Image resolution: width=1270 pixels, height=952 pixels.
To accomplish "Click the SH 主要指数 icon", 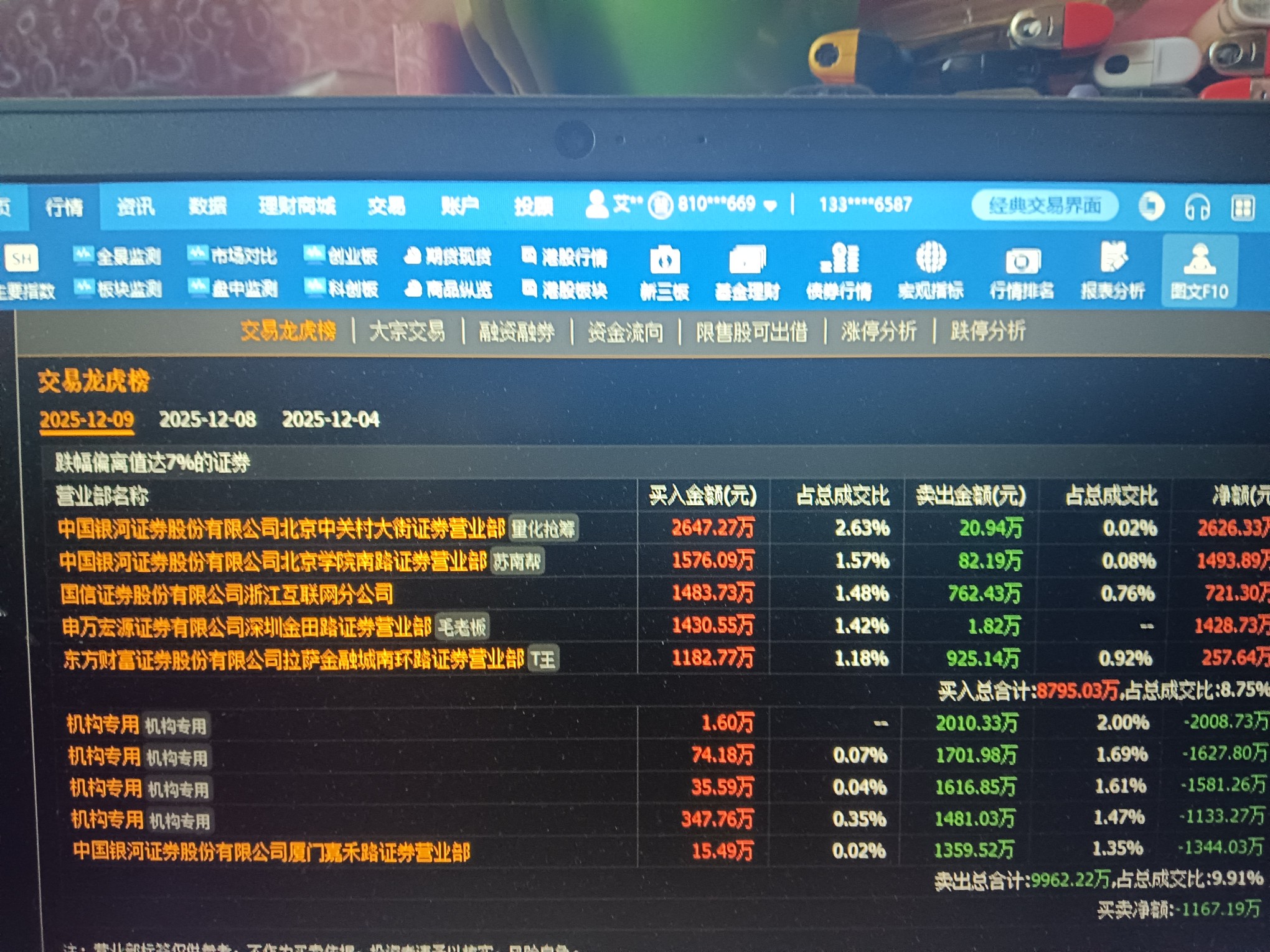I will coord(22,258).
